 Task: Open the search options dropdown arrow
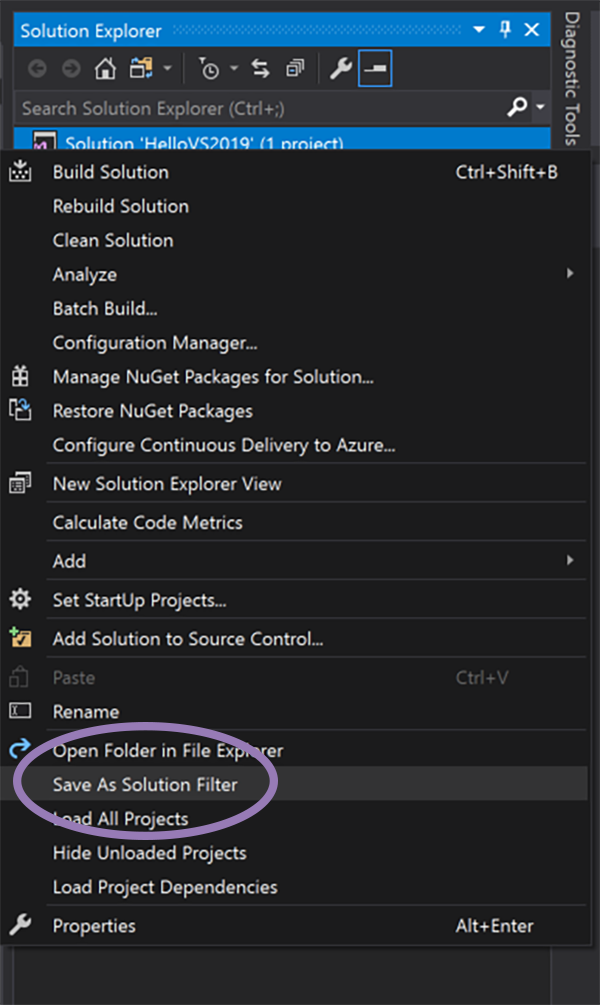(539, 107)
